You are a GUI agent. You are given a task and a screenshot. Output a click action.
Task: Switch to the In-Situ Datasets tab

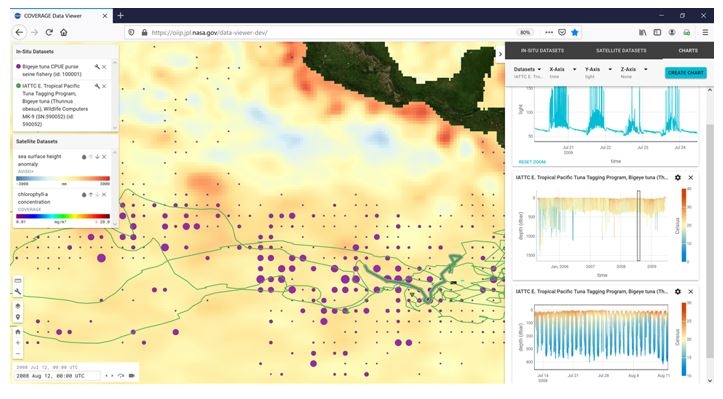coord(542,50)
